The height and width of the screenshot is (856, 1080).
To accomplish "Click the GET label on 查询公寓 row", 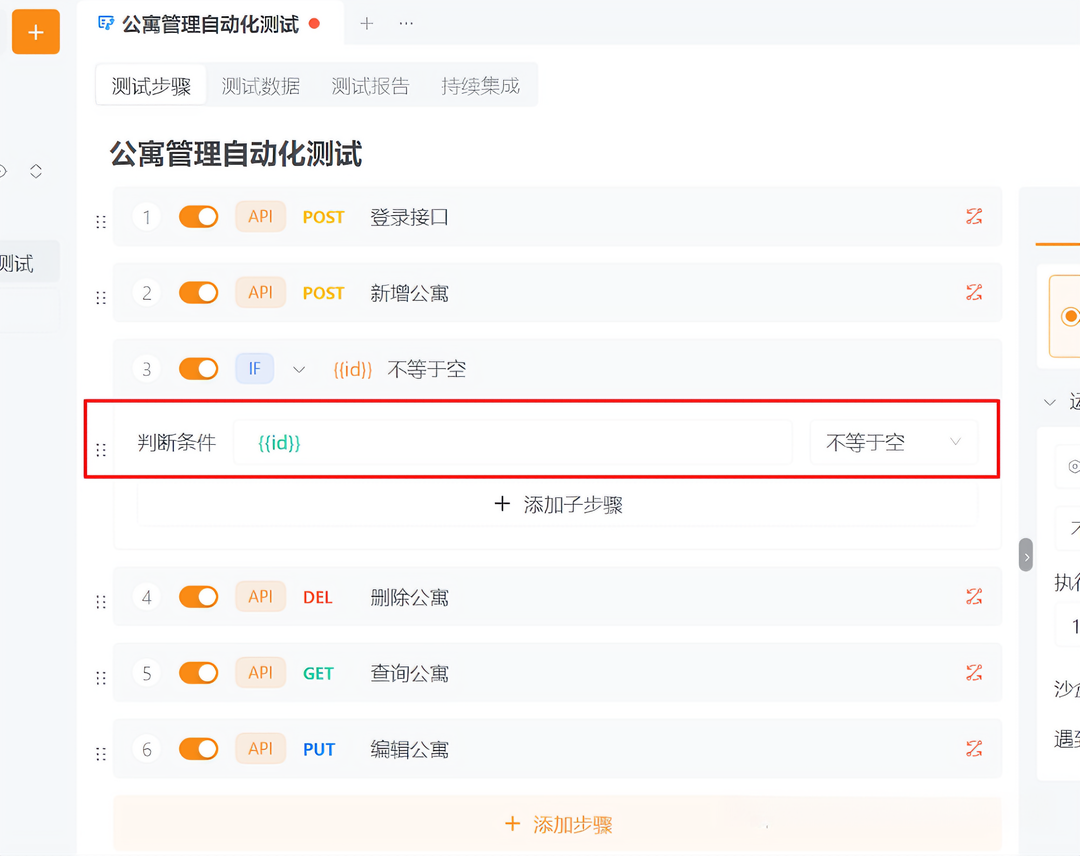I will pyautogui.click(x=318, y=674).
